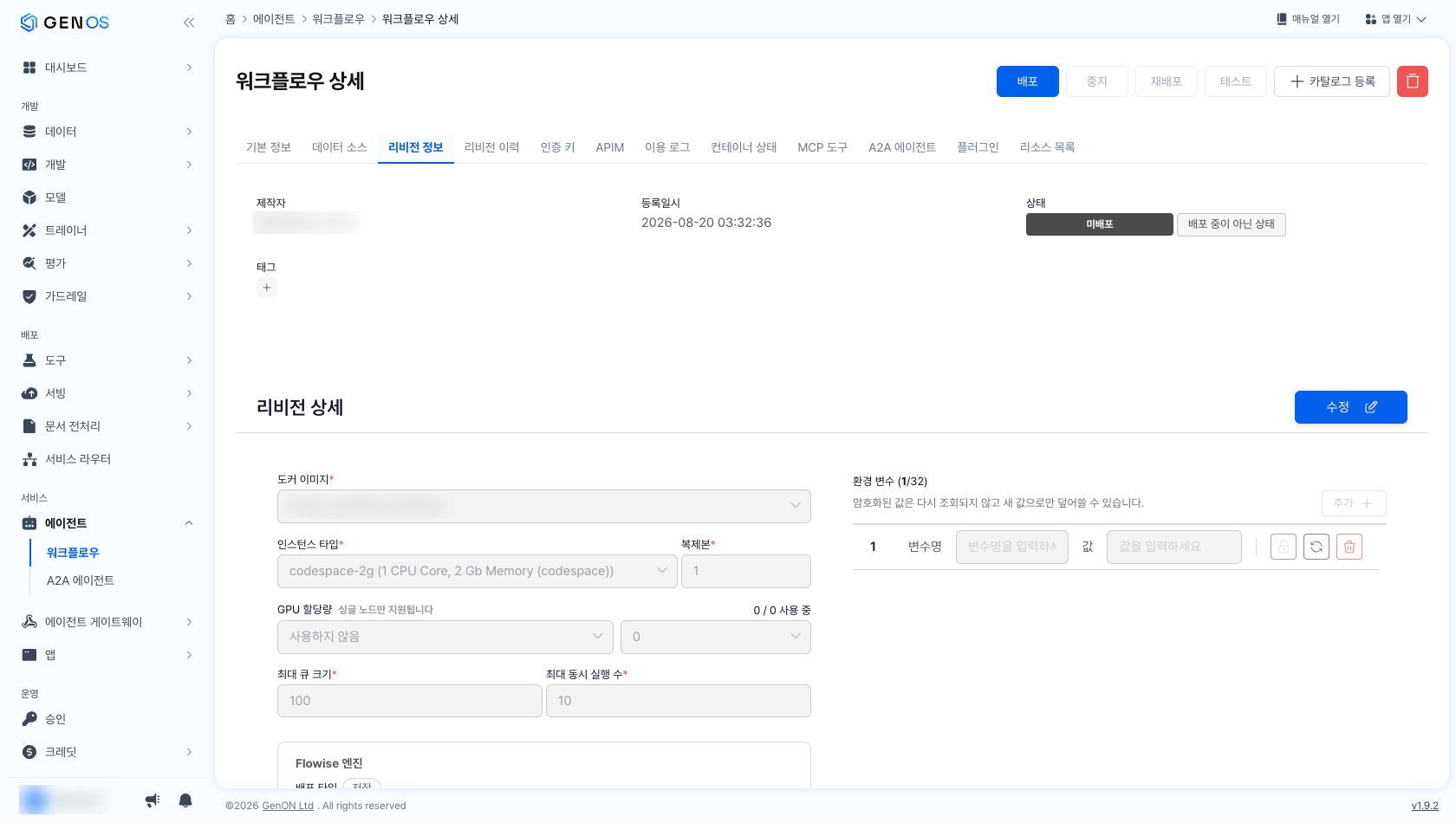The height and width of the screenshot is (823, 1456).
Task: Open the GPU 할당량 dropdown
Action: point(445,637)
